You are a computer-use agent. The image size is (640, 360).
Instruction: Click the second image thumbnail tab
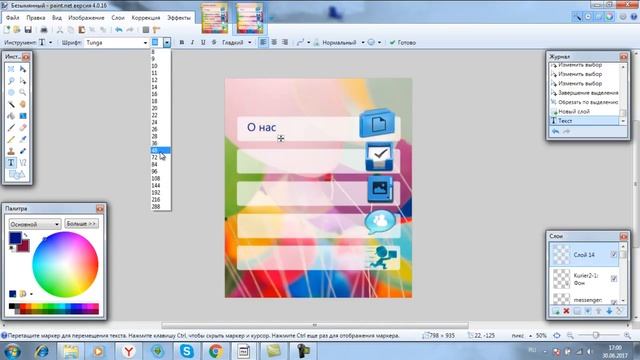click(249, 19)
